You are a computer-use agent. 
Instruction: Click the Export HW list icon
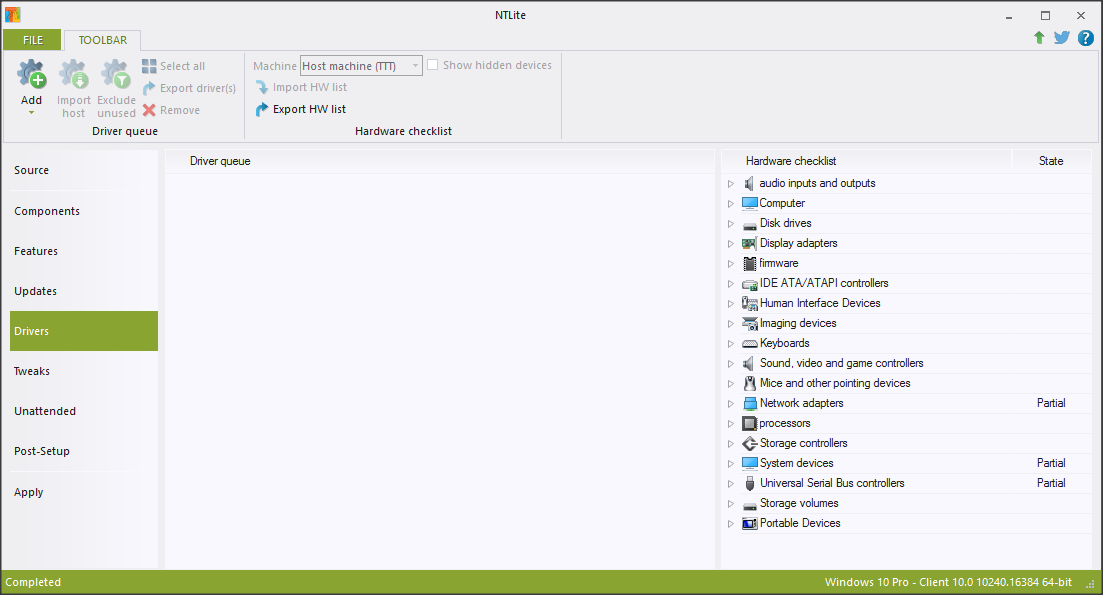263,109
